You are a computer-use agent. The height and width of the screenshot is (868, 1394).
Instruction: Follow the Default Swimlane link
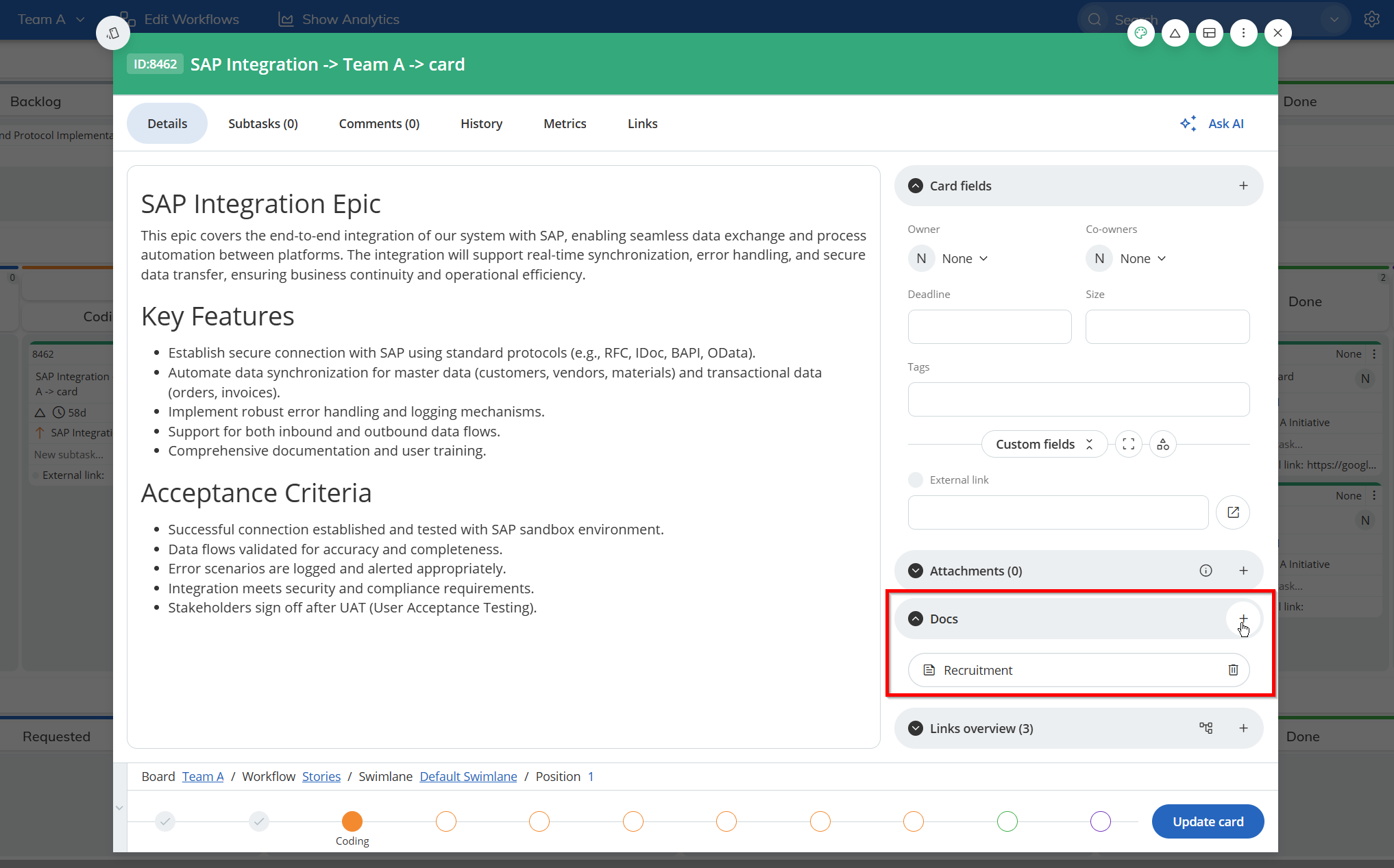tap(468, 776)
